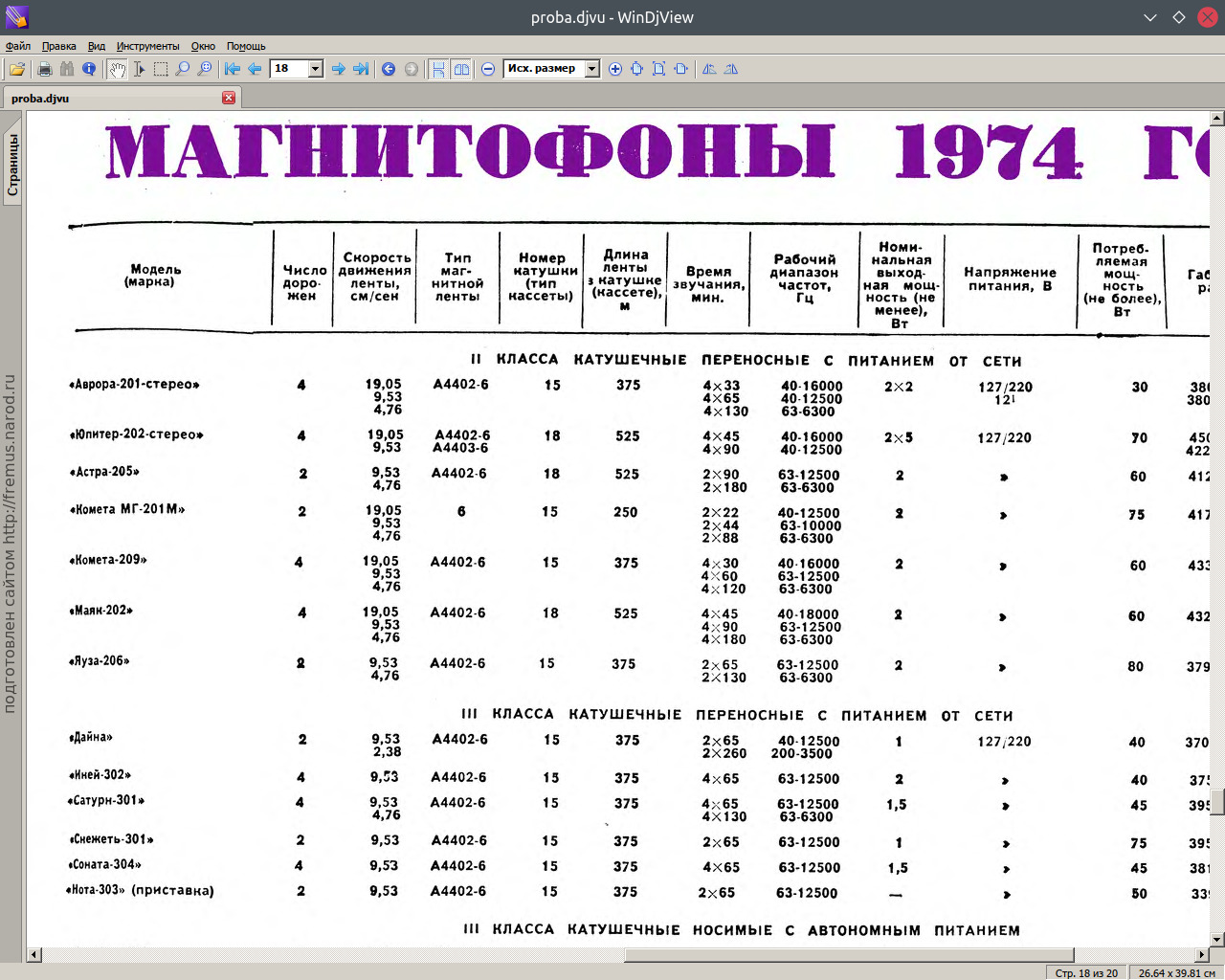
Task: Open the Правка menu
Action: (x=59, y=46)
